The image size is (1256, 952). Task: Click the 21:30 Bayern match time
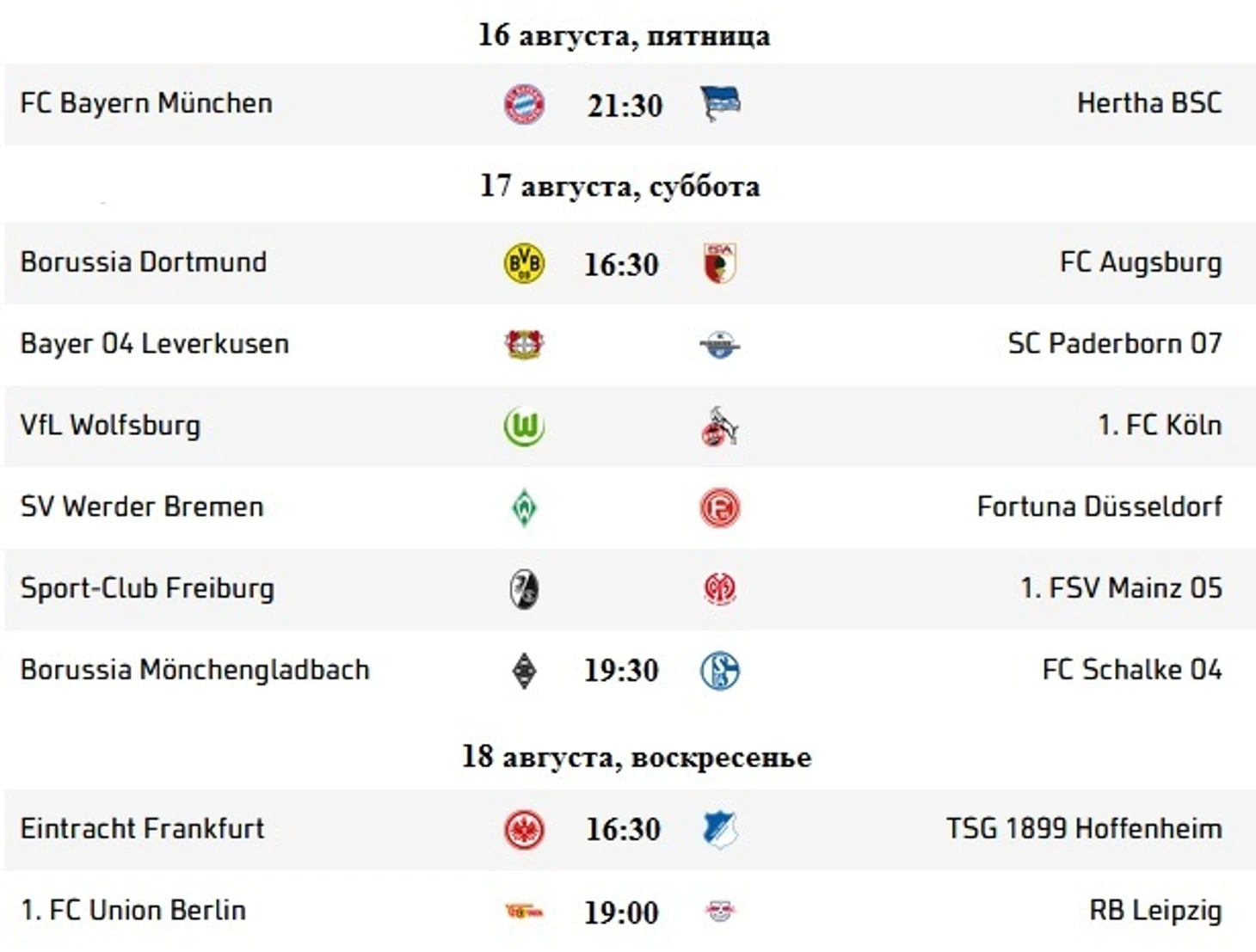coord(625,106)
